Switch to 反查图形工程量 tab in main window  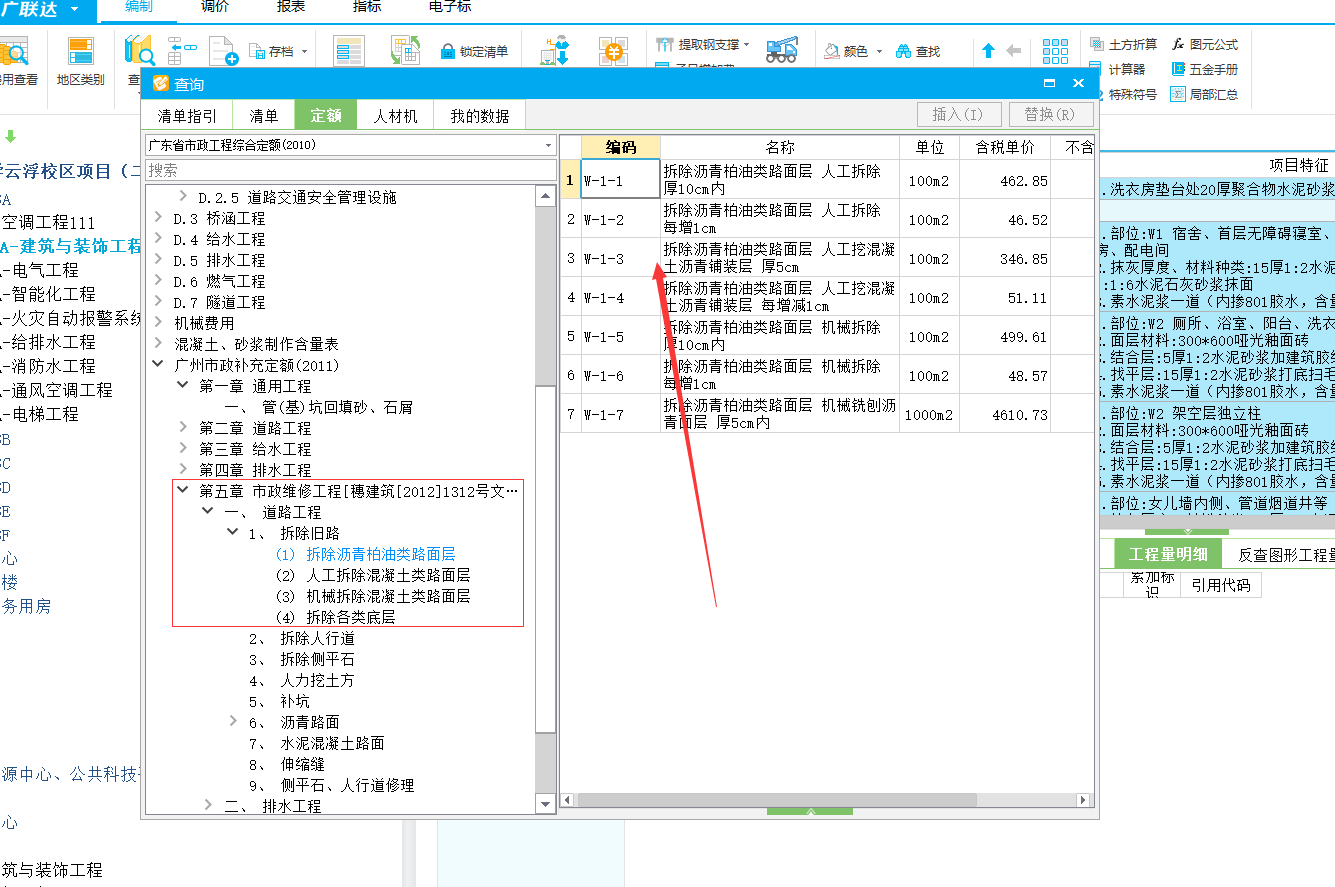1285,555
